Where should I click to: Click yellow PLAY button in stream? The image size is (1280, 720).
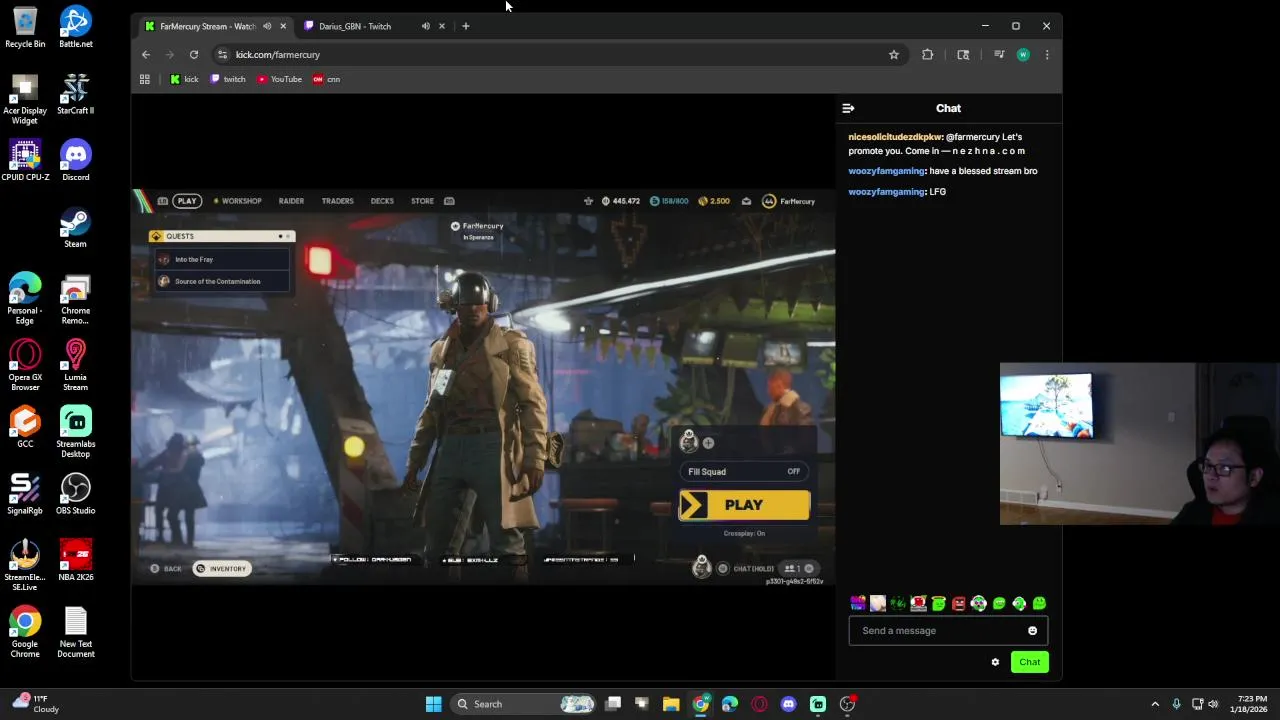pyautogui.click(x=744, y=506)
